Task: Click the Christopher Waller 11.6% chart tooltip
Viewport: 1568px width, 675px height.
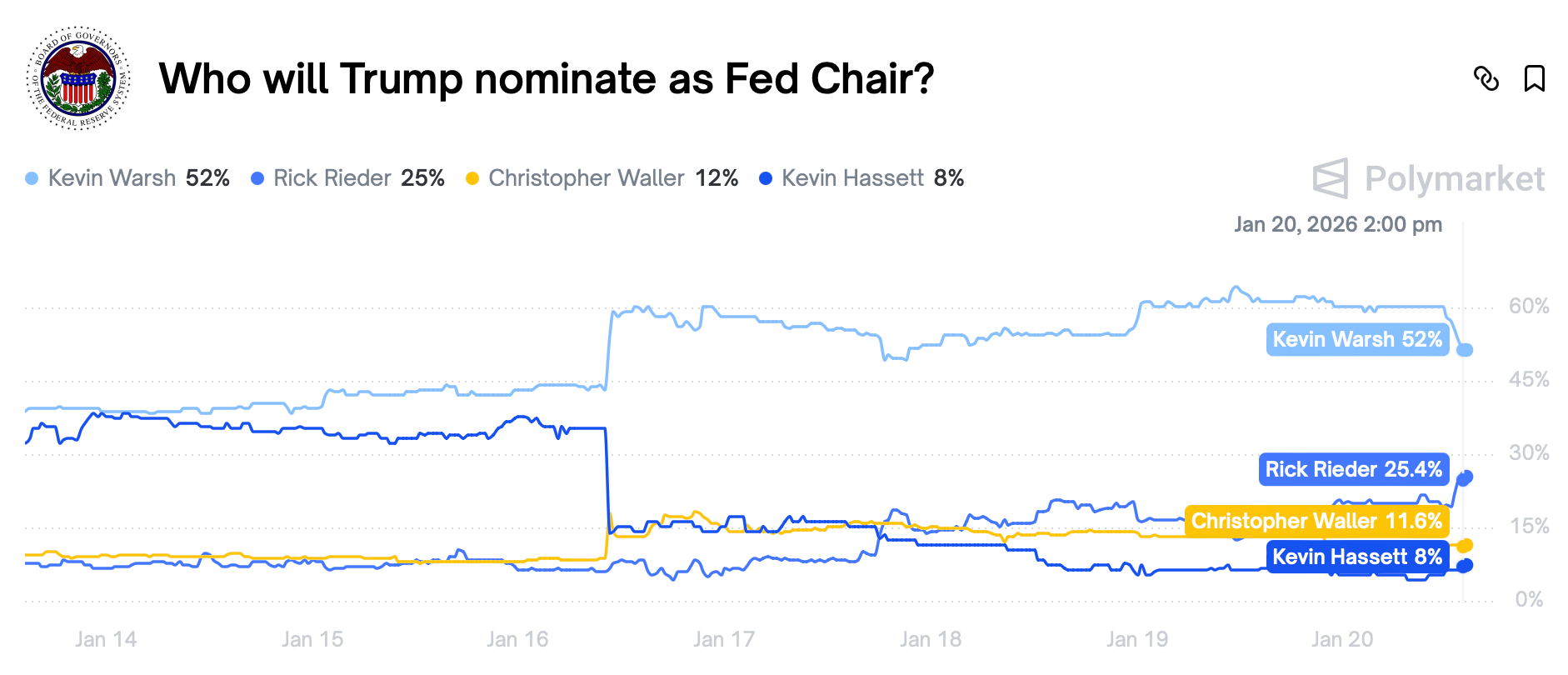Action: coord(1316,521)
